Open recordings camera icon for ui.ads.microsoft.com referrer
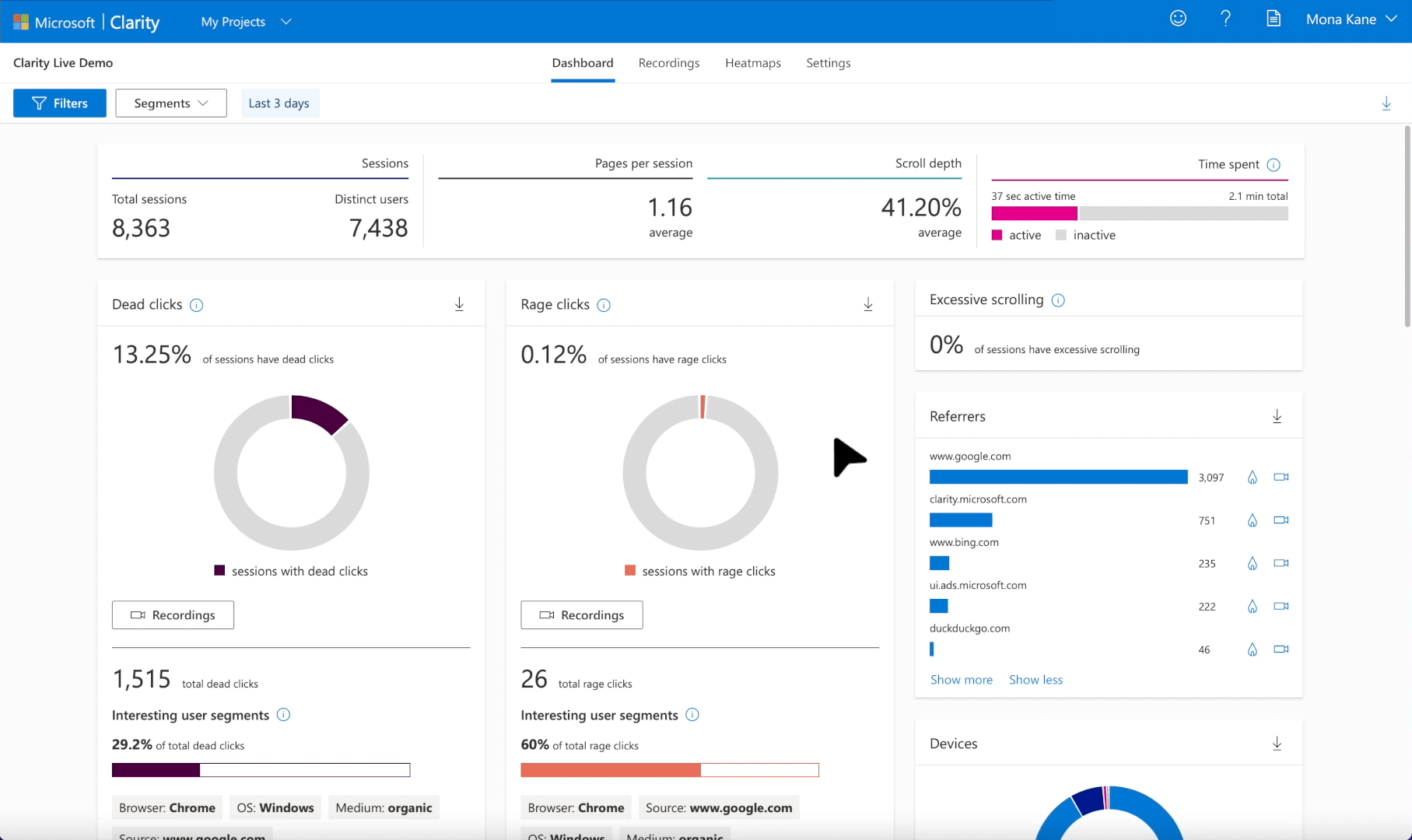The height and width of the screenshot is (840, 1412). tap(1281, 605)
